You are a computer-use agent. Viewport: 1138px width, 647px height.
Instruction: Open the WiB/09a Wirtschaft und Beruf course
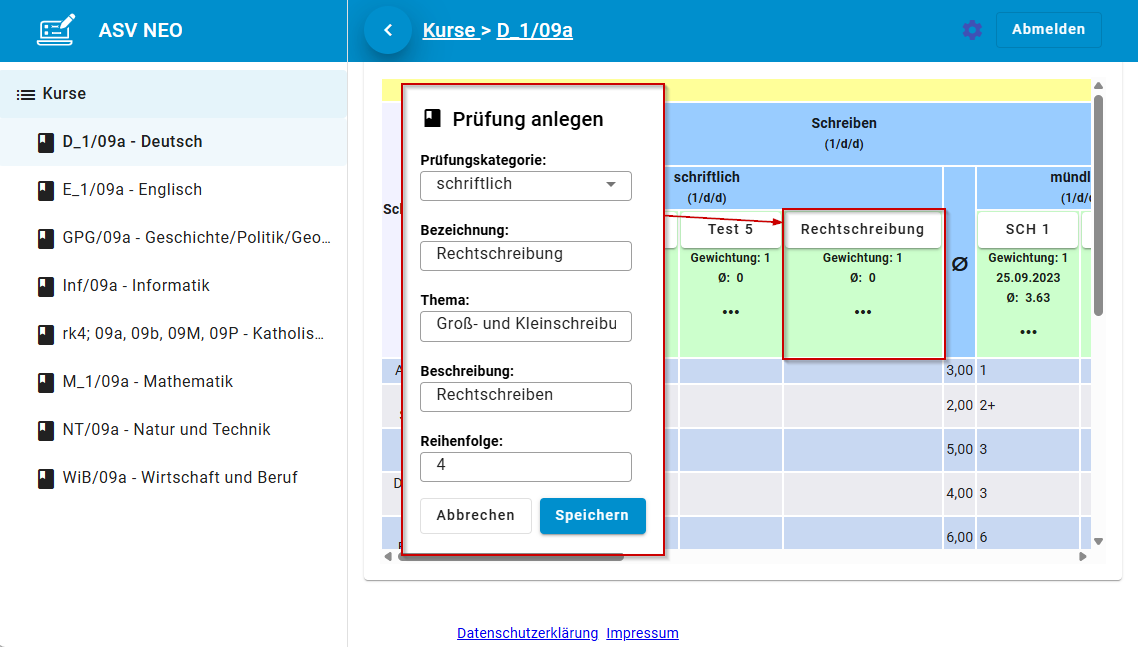[45, 477]
